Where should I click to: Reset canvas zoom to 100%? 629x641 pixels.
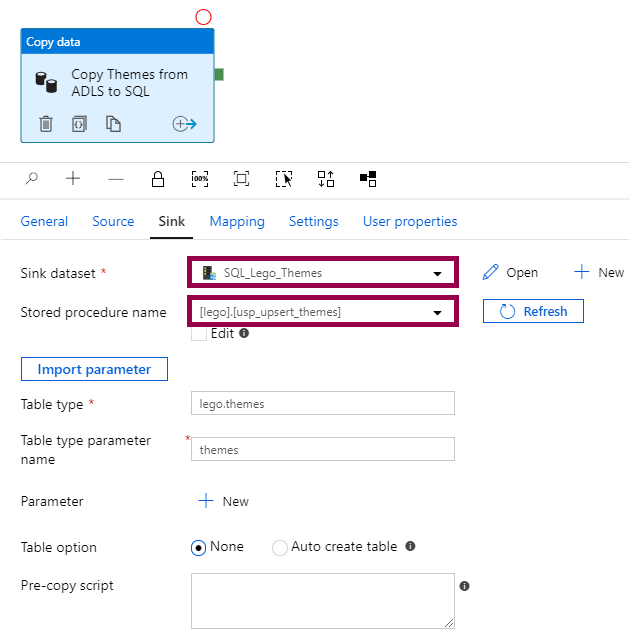(200, 179)
